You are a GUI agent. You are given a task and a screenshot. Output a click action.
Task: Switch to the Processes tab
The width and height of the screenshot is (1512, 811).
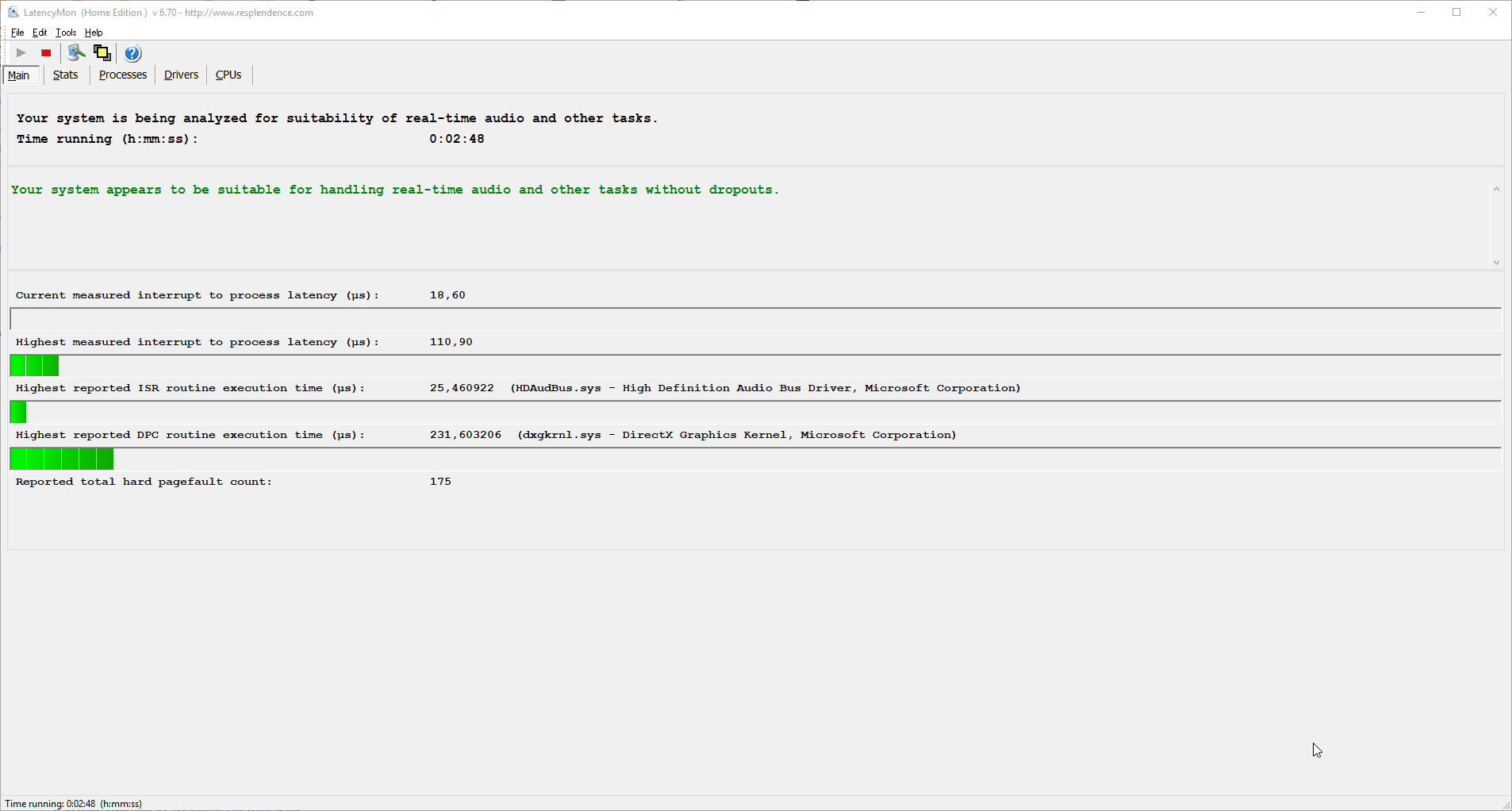point(123,75)
